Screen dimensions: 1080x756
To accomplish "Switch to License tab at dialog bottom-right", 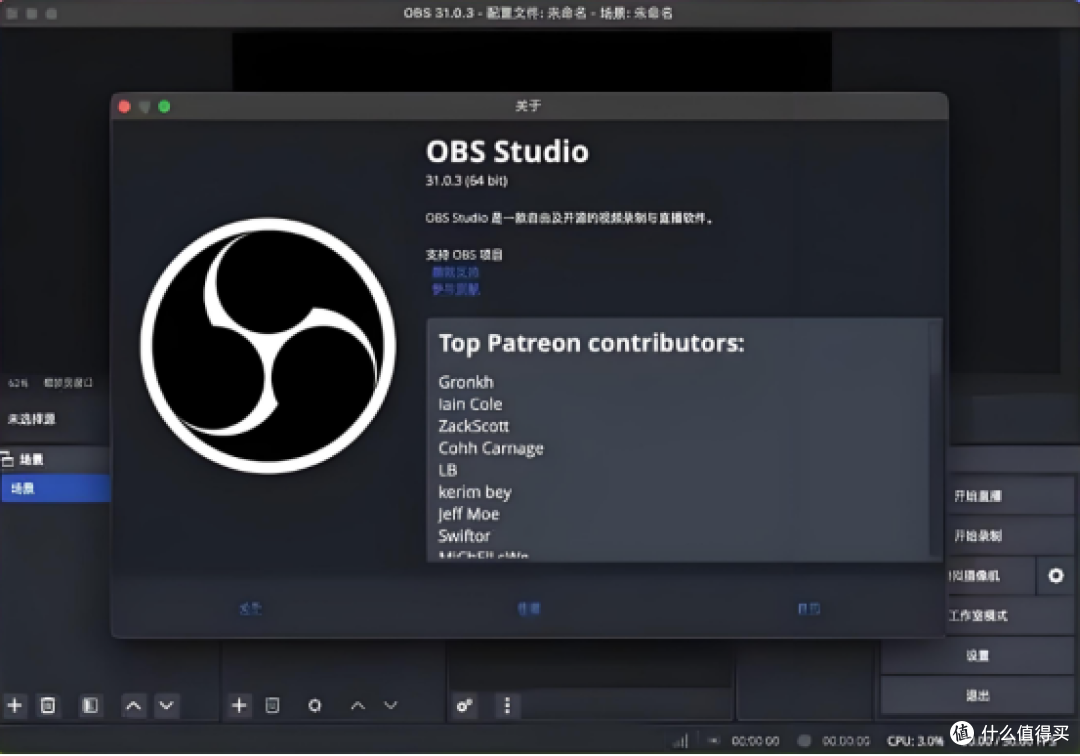I will tap(809, 608).
